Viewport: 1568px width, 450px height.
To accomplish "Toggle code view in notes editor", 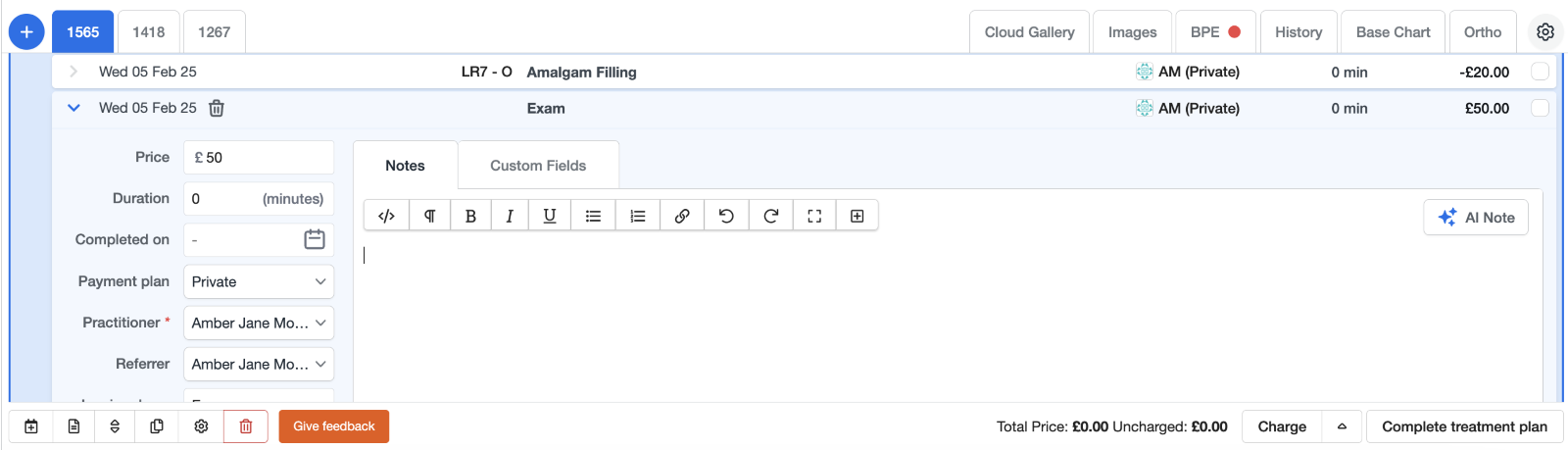I will click(386, 217).
